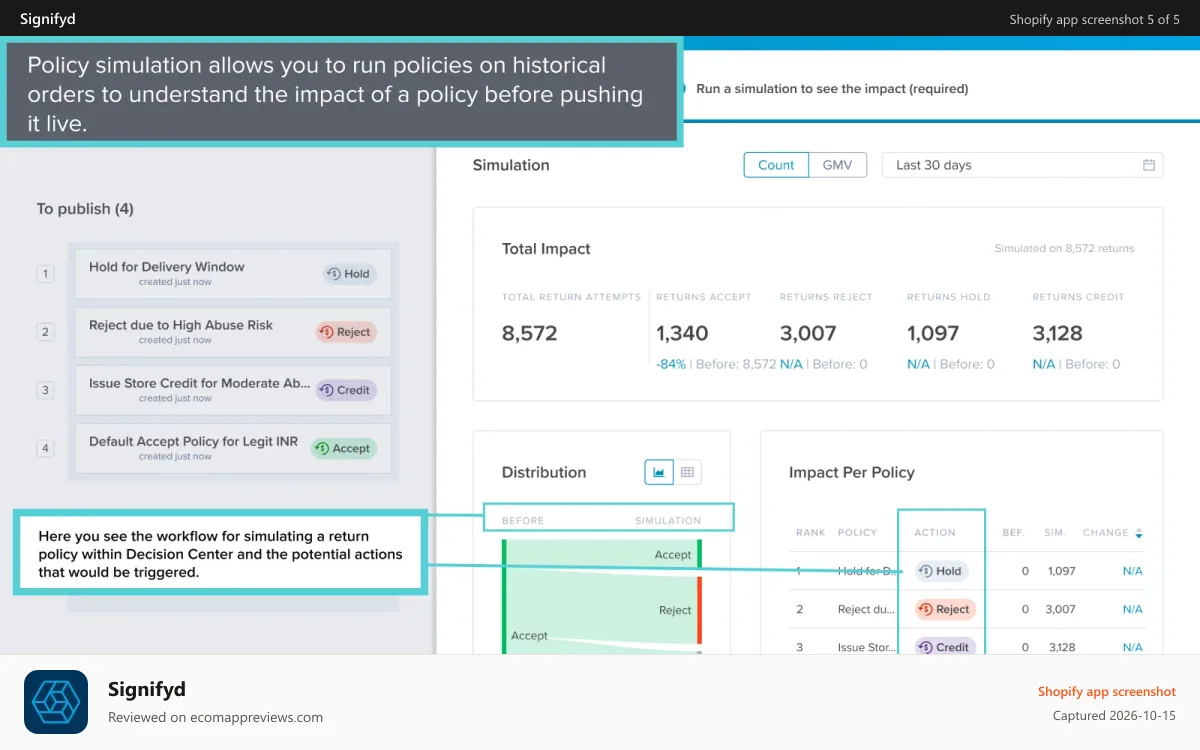Select the GMV toggle
The image size is (1200, 750).
tap(837, 165)
